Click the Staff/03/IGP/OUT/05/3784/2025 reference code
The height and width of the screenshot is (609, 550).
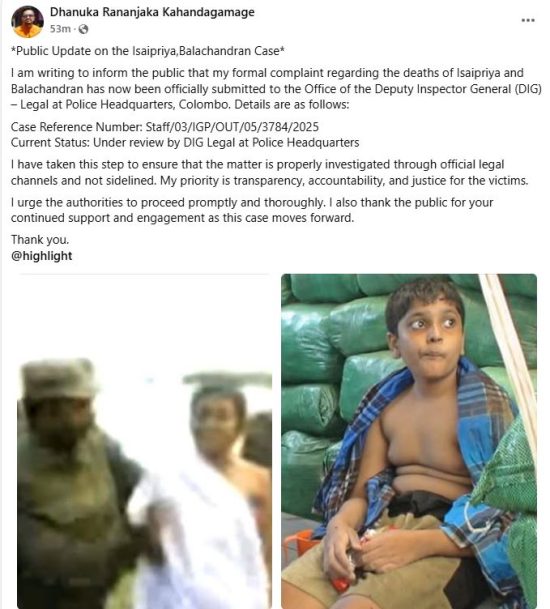(232, 127)
